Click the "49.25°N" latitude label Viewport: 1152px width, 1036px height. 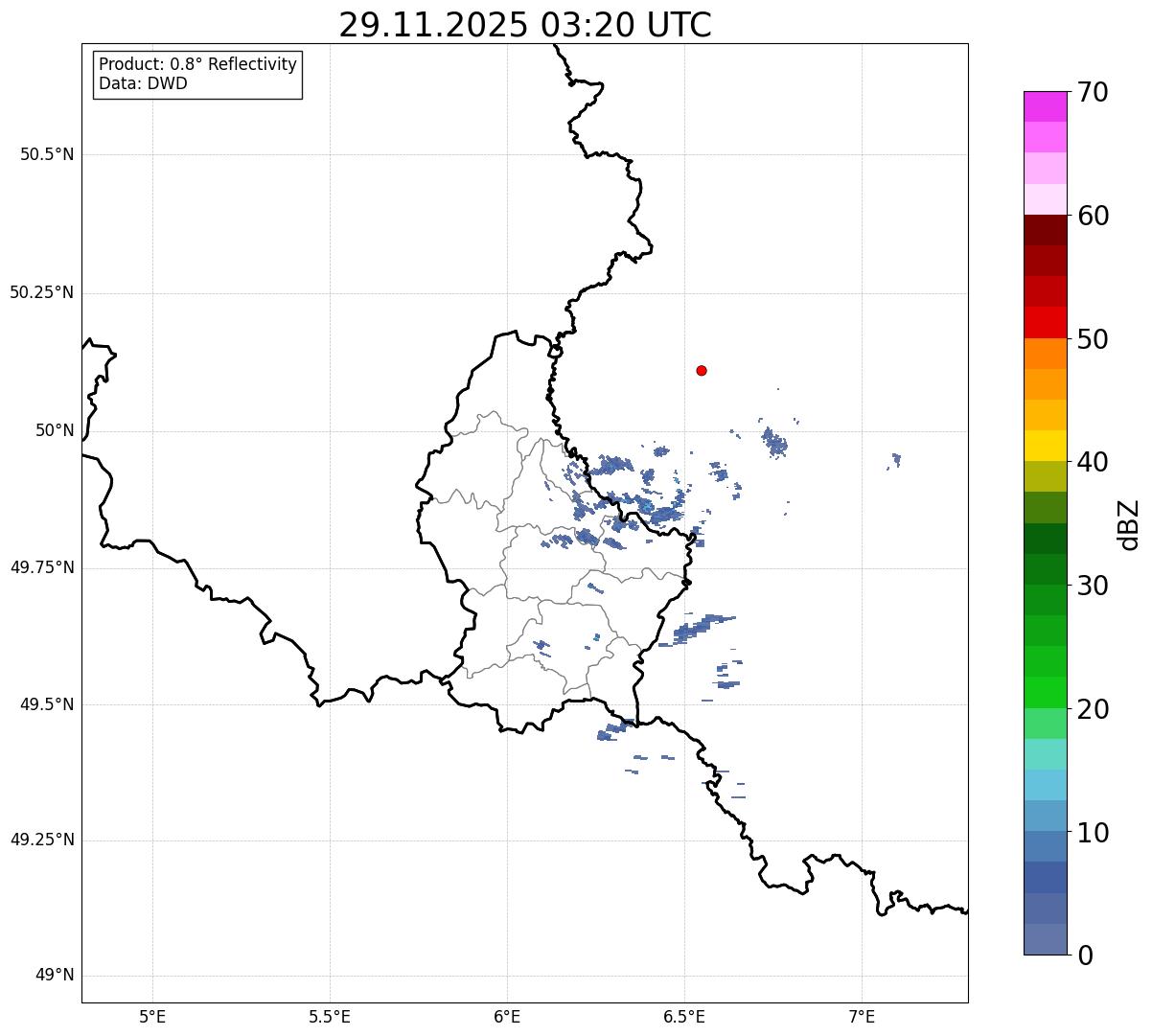click(x=41, y=840)
